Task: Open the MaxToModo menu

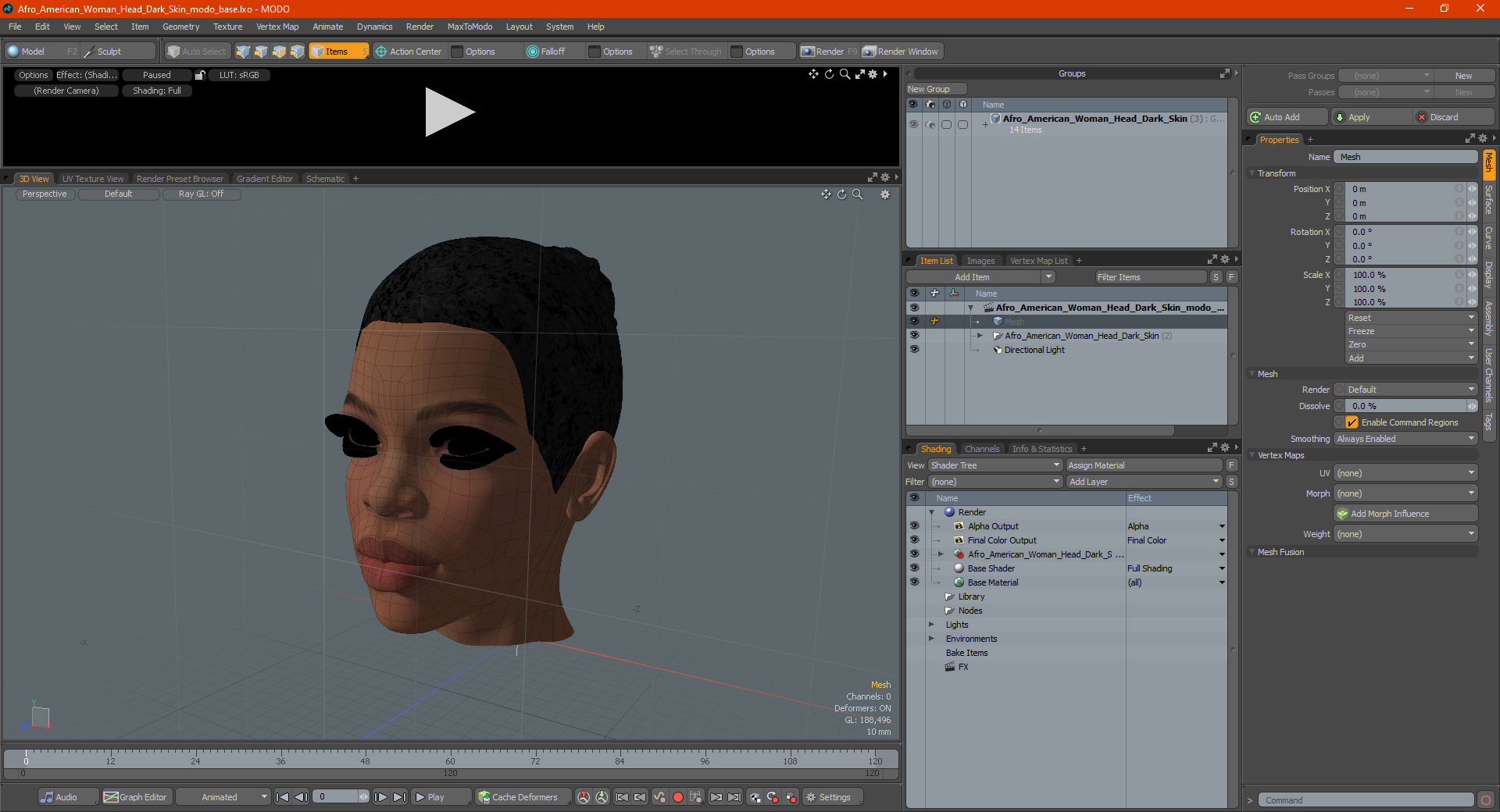Action: tap(470, 27)
